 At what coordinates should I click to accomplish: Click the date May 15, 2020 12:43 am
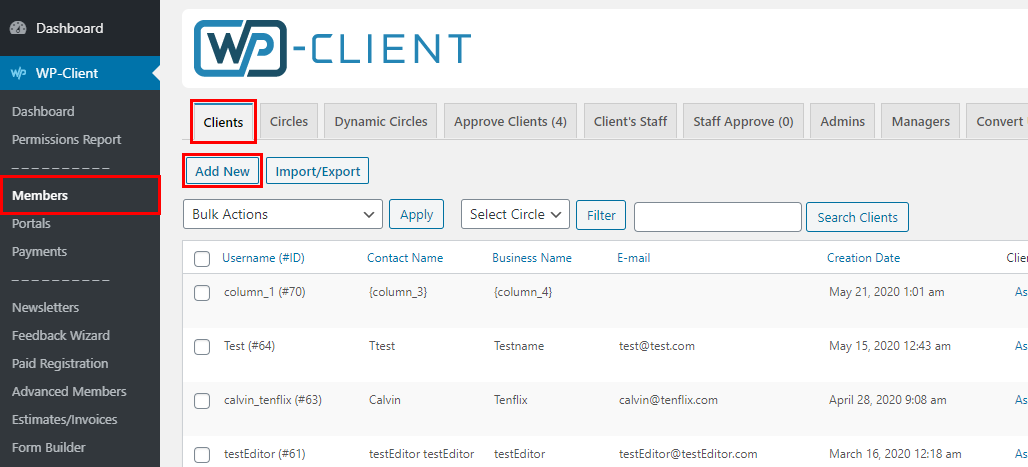pos(890,346)
